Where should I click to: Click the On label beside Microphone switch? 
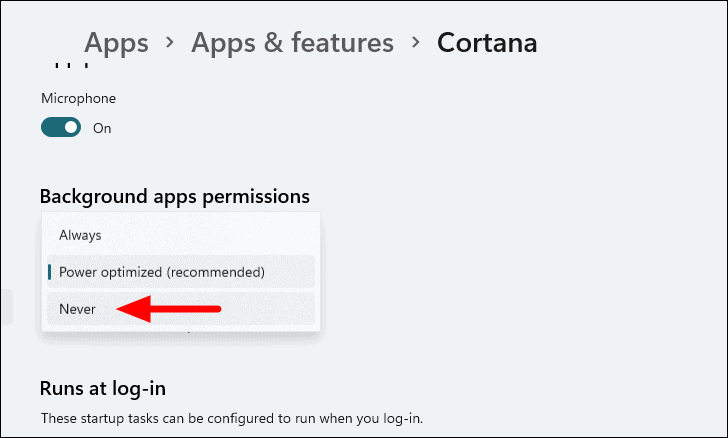[102, 128]
